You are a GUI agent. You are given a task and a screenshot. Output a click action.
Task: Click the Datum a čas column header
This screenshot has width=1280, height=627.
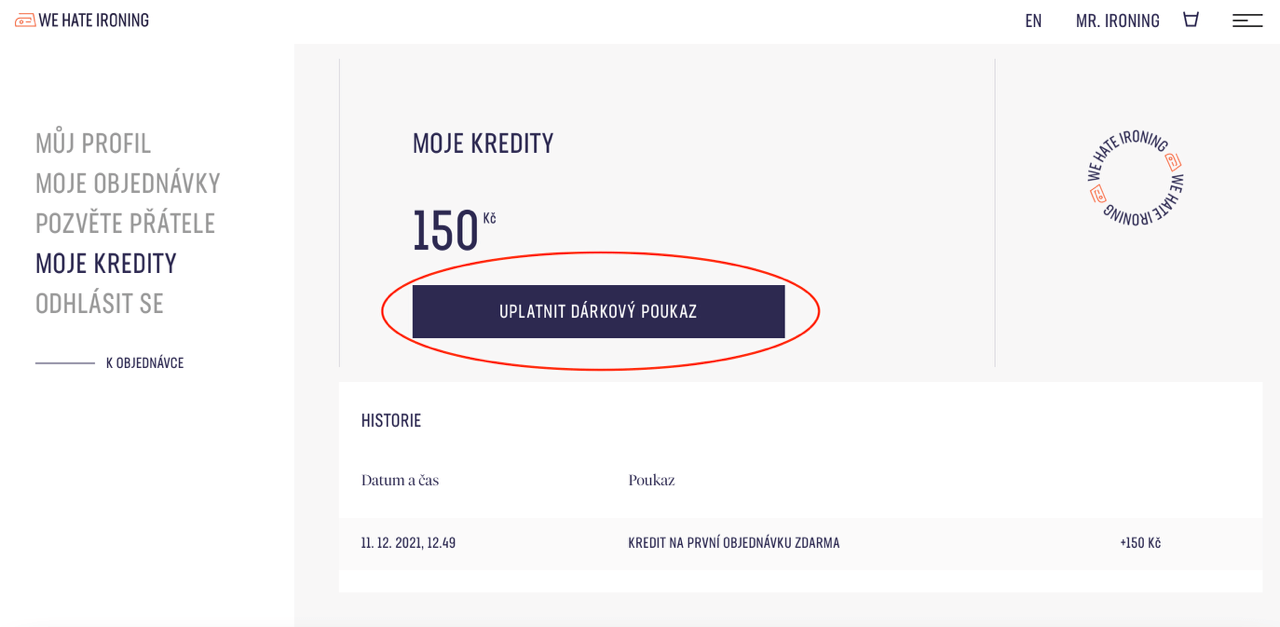click(400, 480)
